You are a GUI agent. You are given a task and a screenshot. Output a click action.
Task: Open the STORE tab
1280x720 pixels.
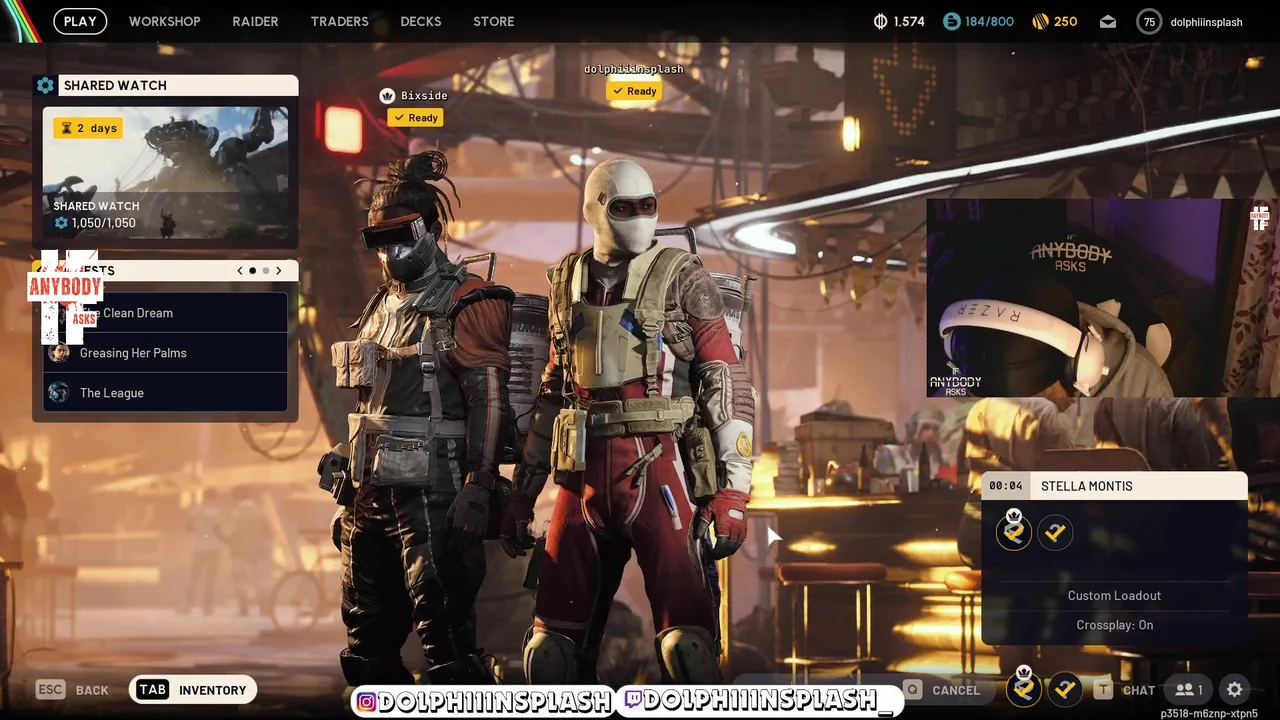(493, 21)
